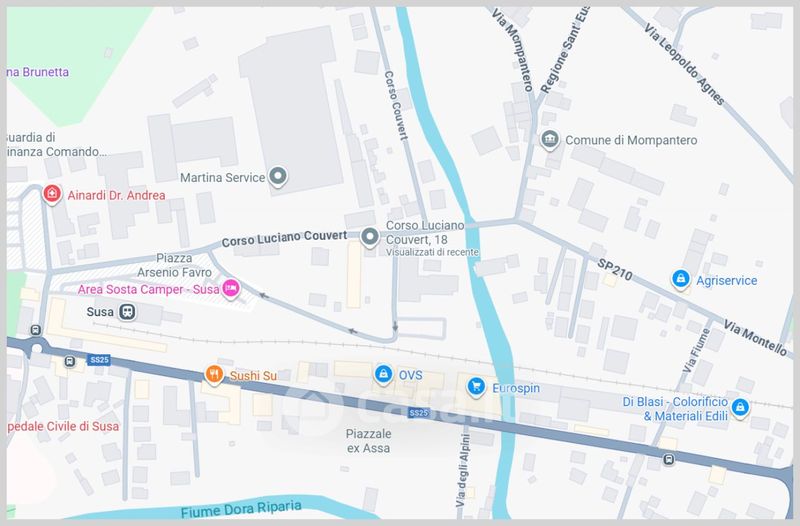Image resolution: width=800 pixels, height=526 pixels.
Task: Click the Martina Service location pin
Action: tap(278, 176)
